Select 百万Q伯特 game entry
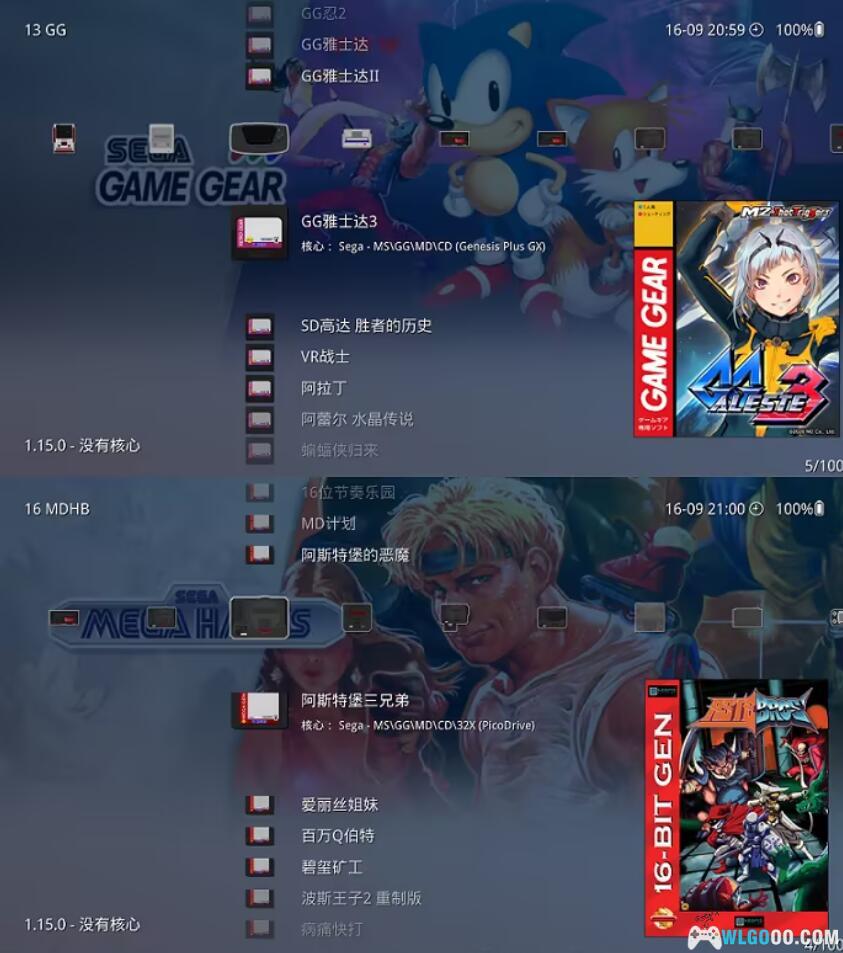Viewport: 843px width, 953px height. (x=337, y=836)
